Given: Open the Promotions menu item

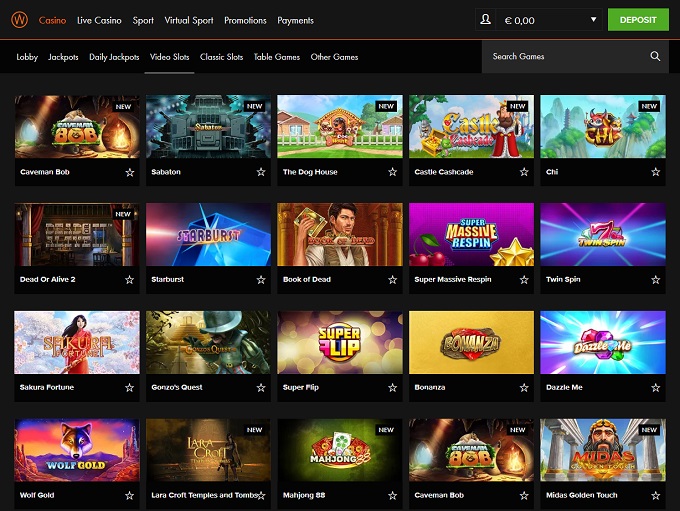Looking at the screenshot, I should tap(245, 20).
